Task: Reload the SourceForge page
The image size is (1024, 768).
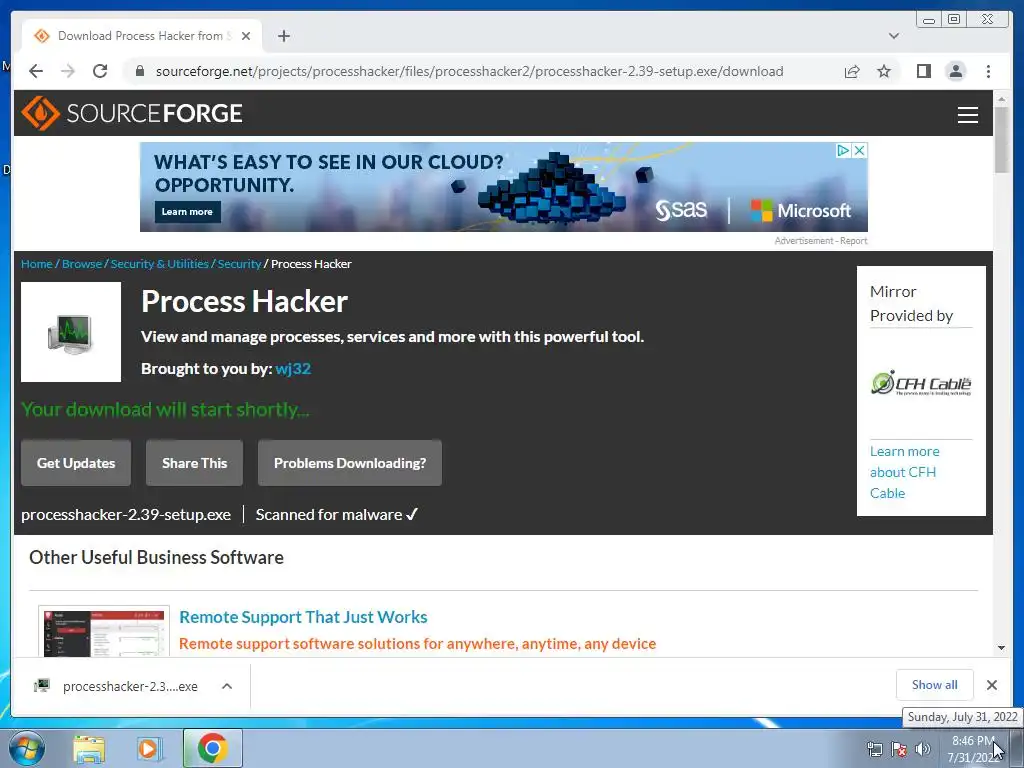Action: pos(100,71)
